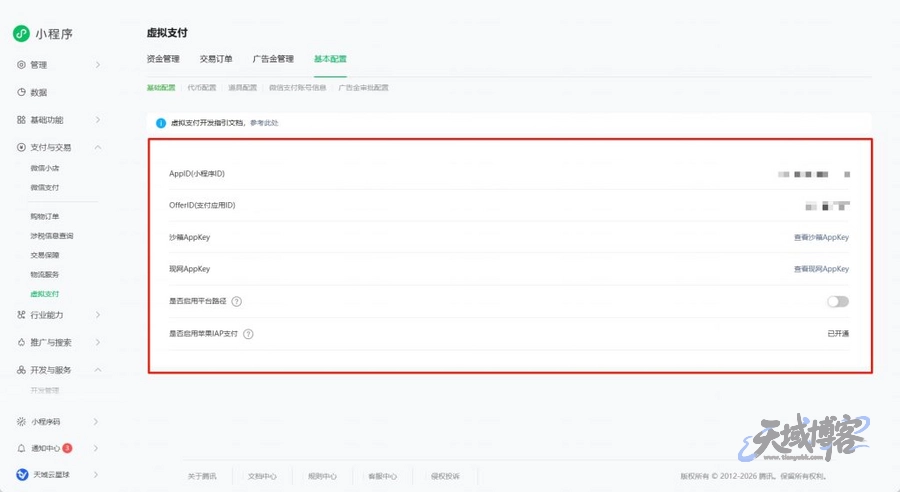Expand the 通知中心 sidebar chevron
This screenshot has height=492, width=900.
[96, 448]
